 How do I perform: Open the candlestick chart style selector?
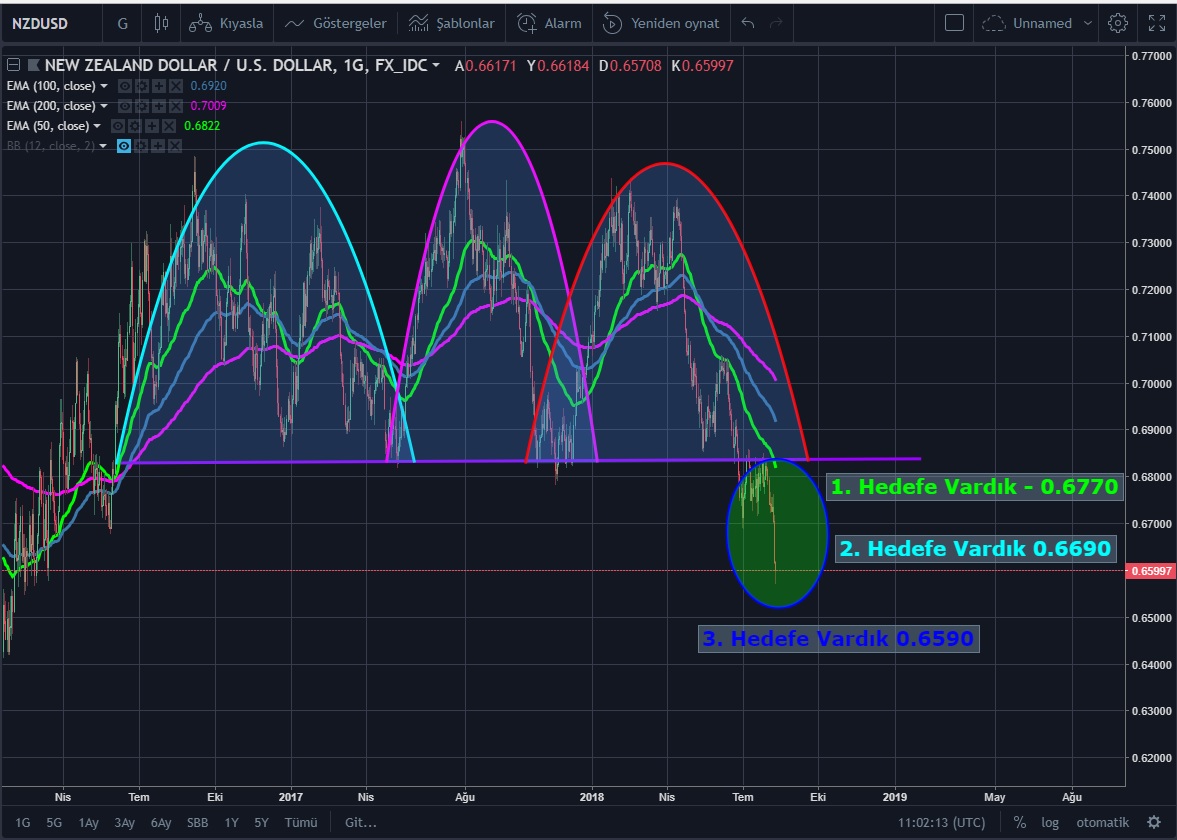click(162, 23)
